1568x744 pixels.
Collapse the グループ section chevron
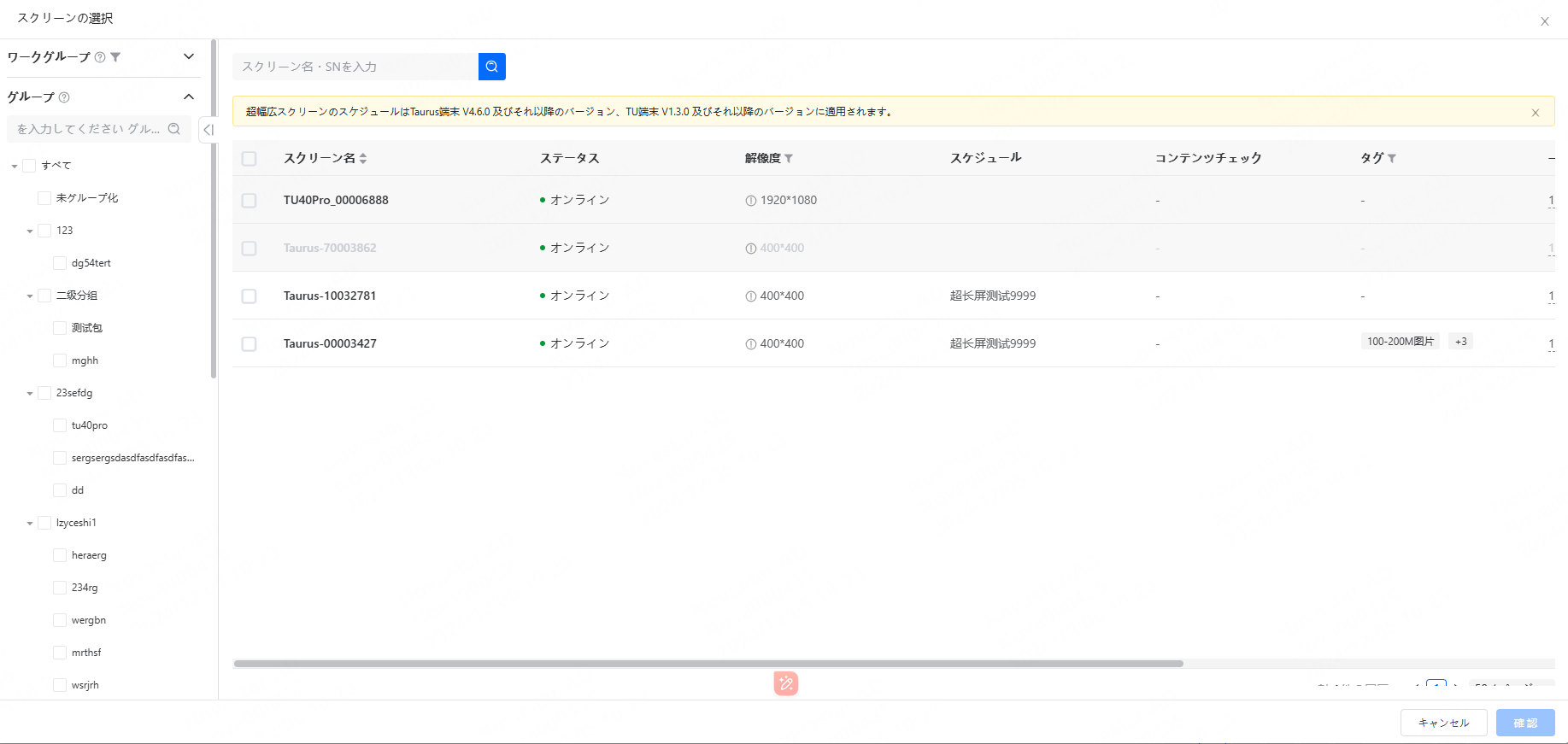click(x=189, y=97)
